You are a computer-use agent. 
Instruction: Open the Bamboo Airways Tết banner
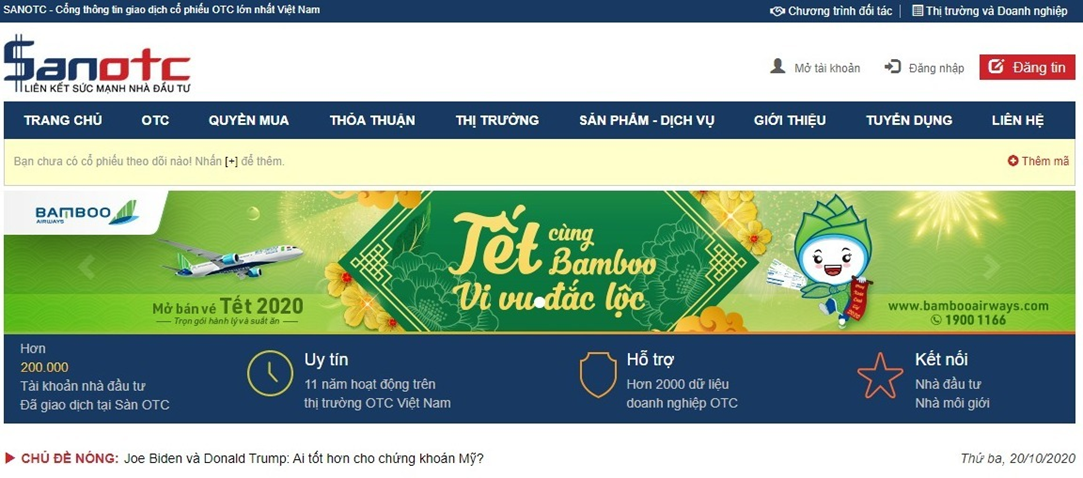coord(539,262)
